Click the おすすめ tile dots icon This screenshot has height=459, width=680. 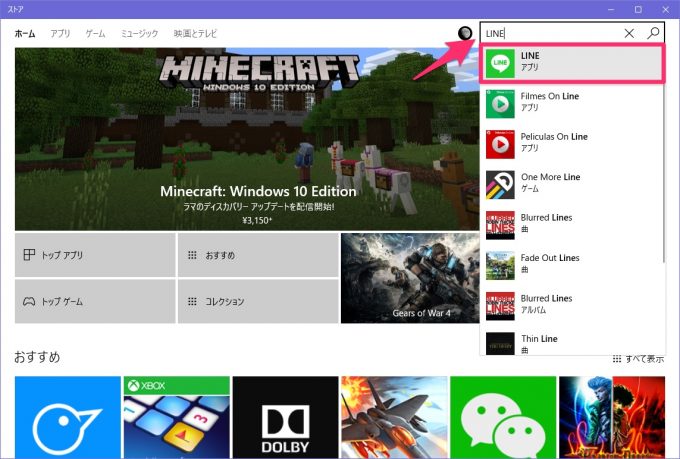click(x=192, y=255)
